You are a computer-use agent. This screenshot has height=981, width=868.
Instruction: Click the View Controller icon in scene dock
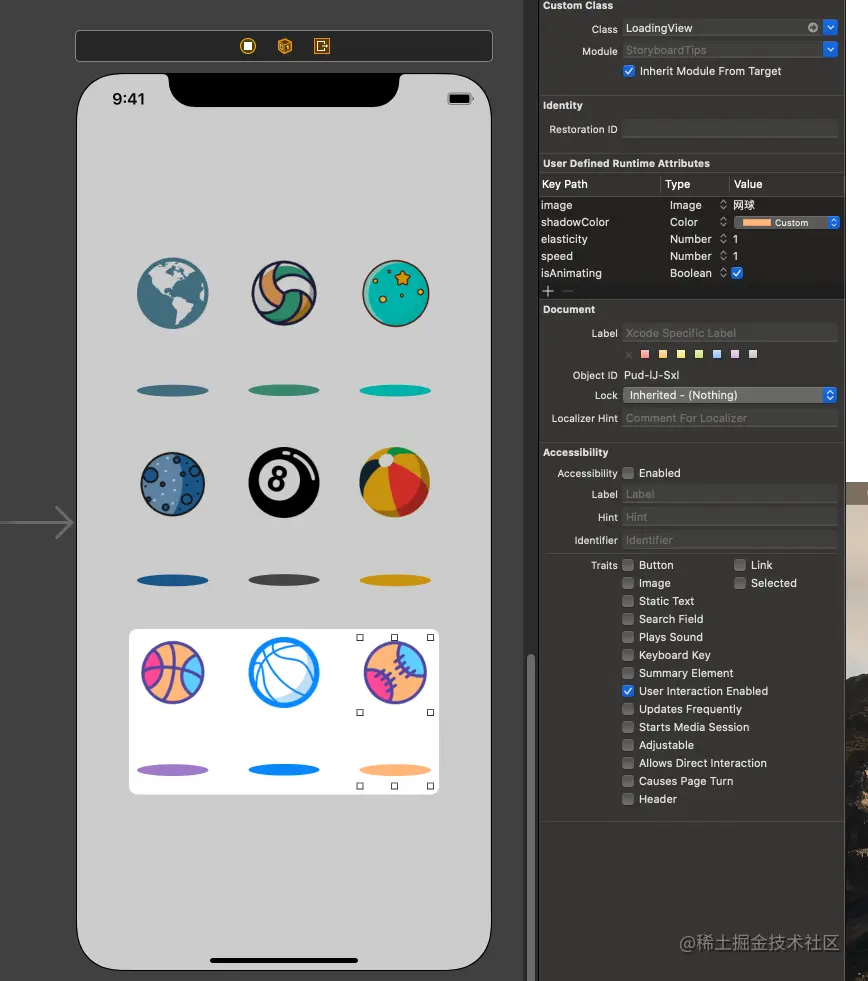click(248, 46)
